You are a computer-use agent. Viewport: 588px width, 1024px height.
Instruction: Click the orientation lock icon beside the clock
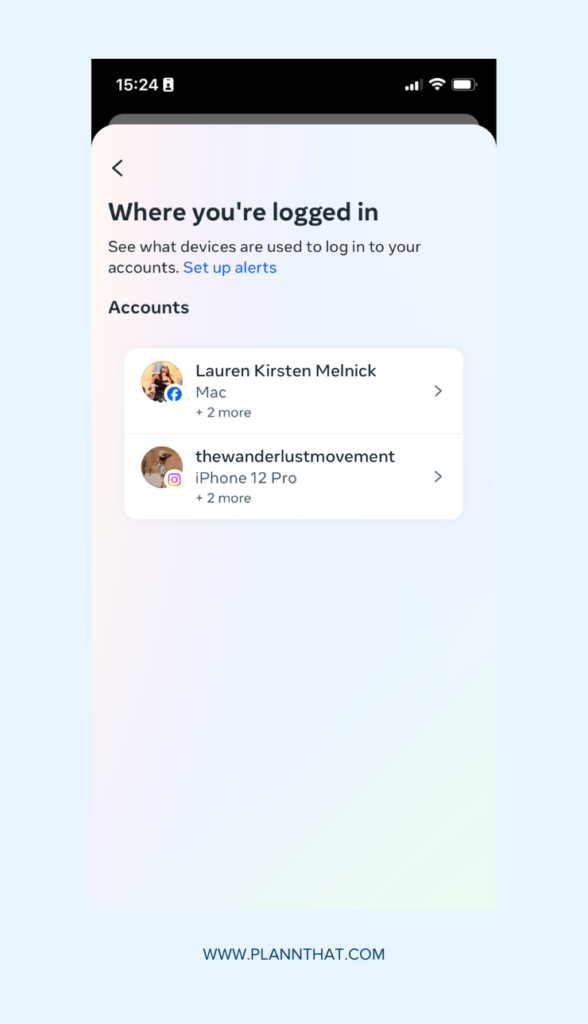tap(166, 85)
